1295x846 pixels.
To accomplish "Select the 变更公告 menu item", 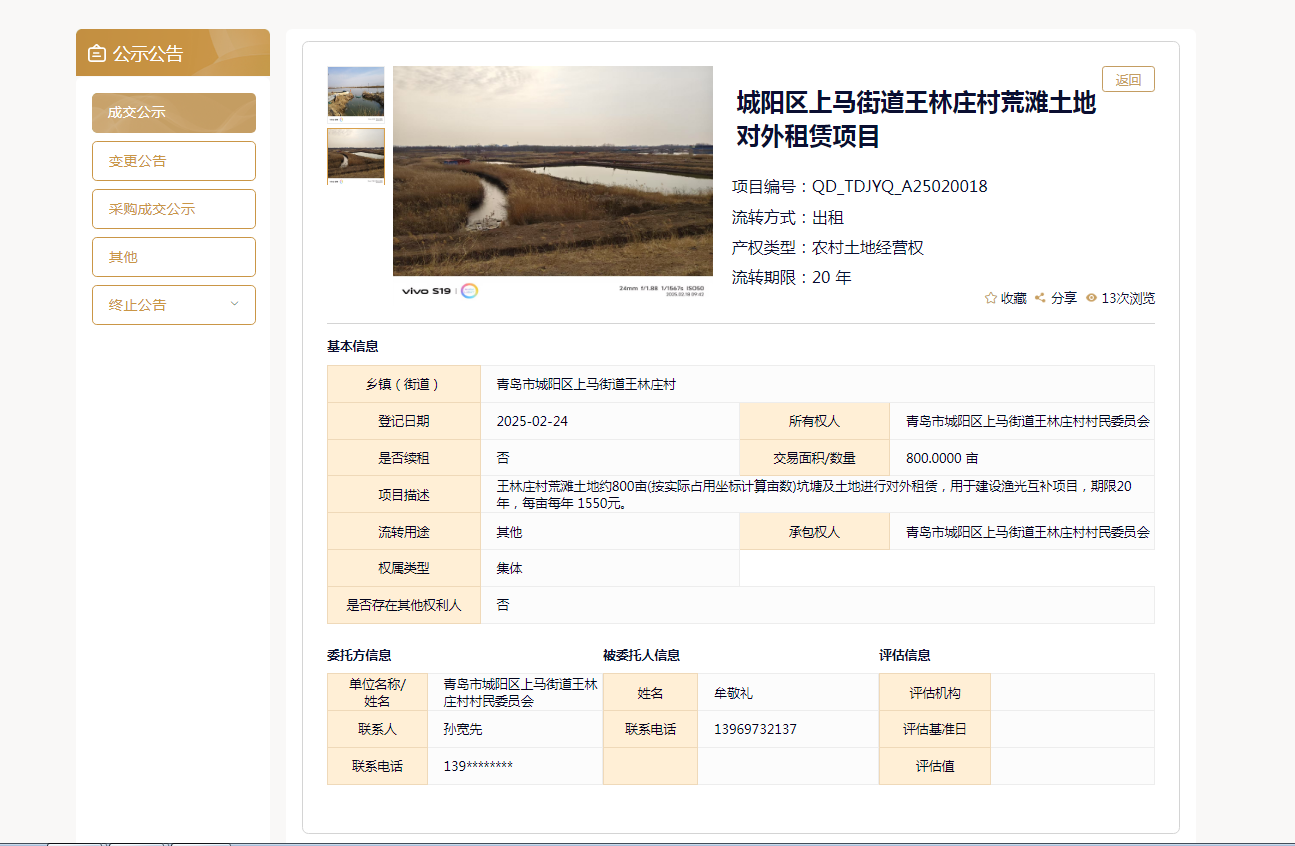I will coord(174,161).
